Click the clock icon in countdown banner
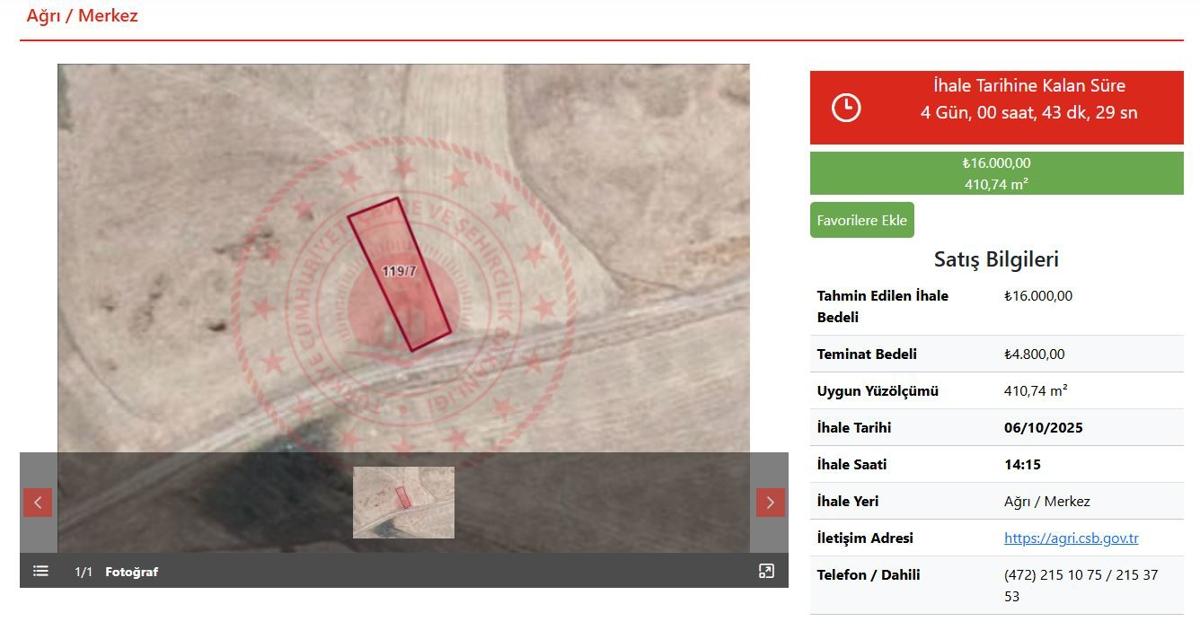Viewport: 1200px width, 630px height. 846,107
